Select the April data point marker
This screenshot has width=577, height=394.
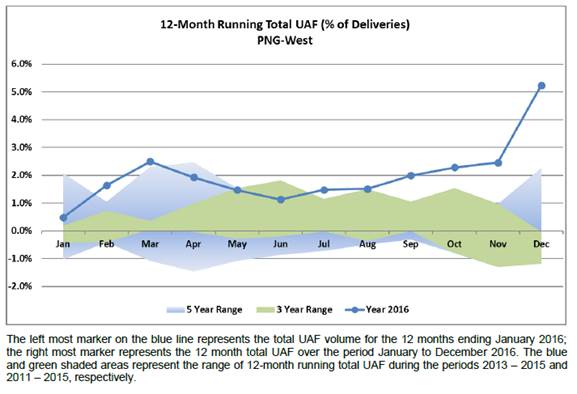pos(194,178)
